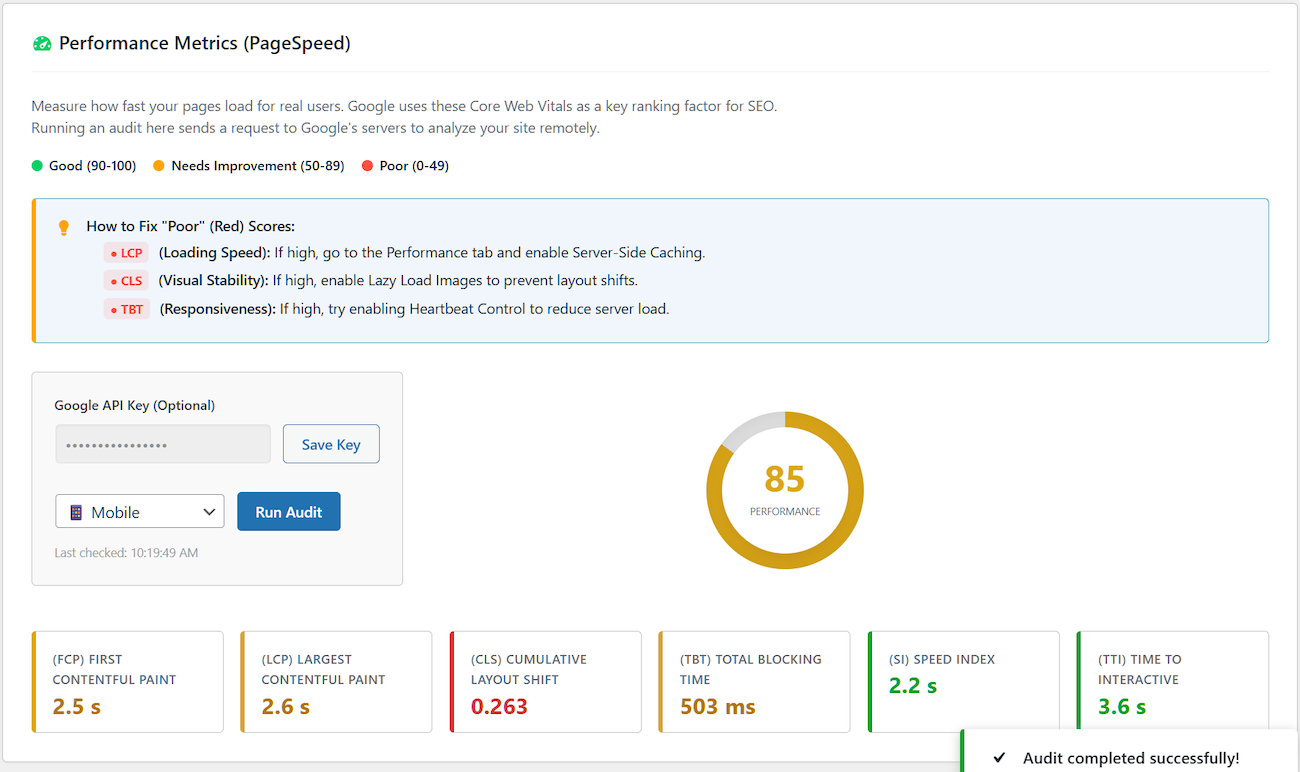Click the orange Needs Improvement legend dot
The height and width of the screenshot is (772, 1300).
[161, 165]
